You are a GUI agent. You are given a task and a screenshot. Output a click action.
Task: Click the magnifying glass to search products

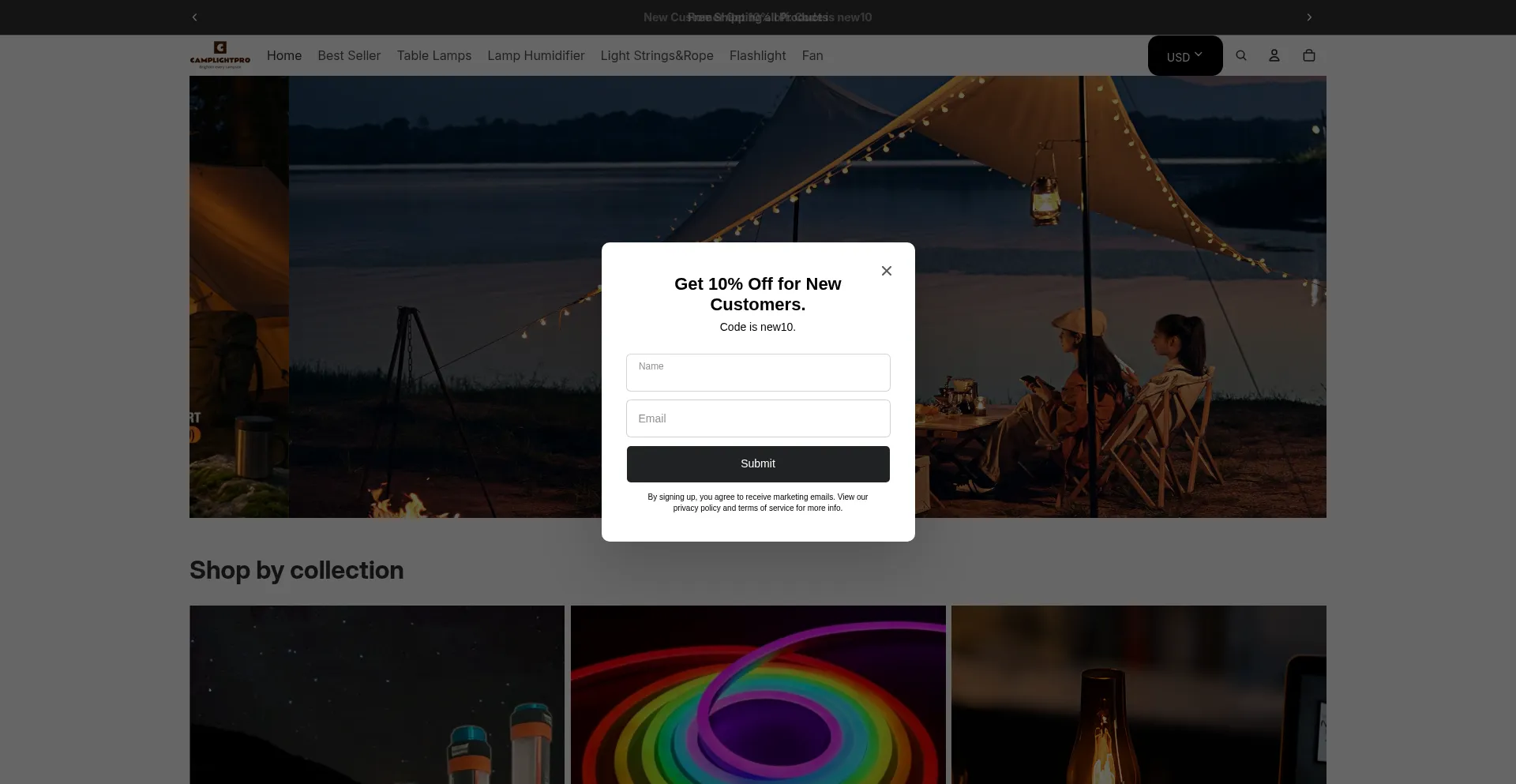click(1241, 55)
